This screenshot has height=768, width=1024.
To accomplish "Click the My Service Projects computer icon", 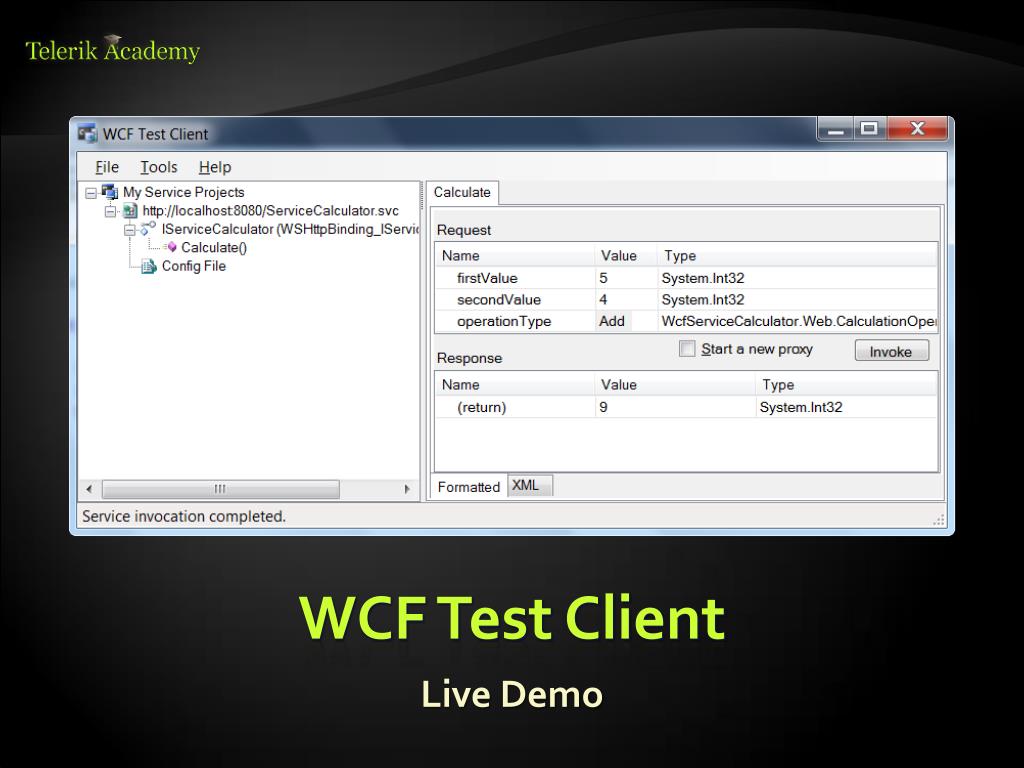I will pyautogui.click(x=110, y=192).
